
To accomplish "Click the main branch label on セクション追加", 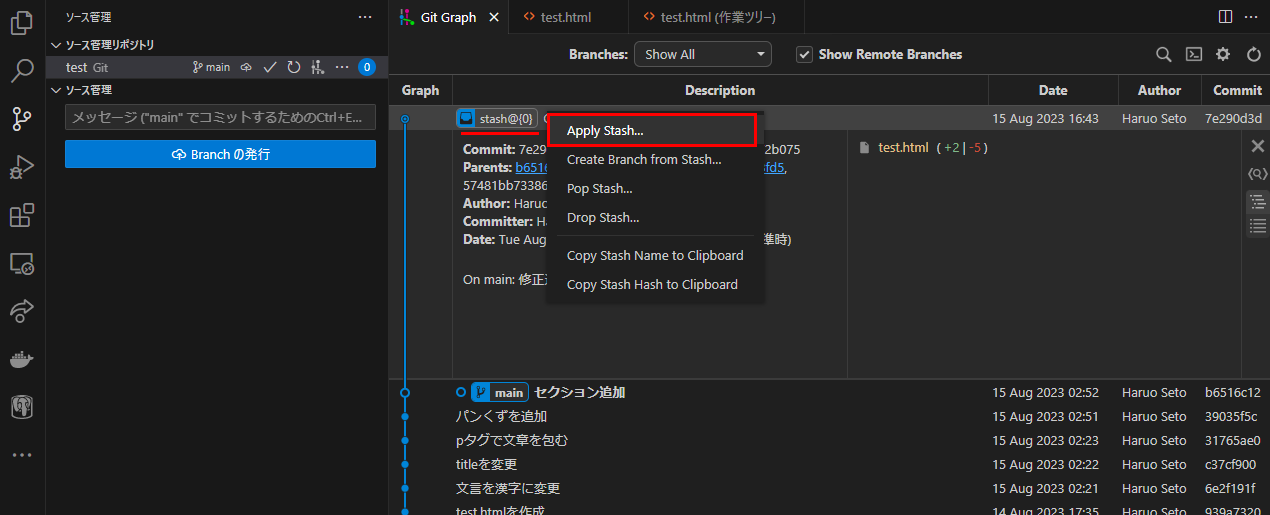I will [x=499, y=392].
